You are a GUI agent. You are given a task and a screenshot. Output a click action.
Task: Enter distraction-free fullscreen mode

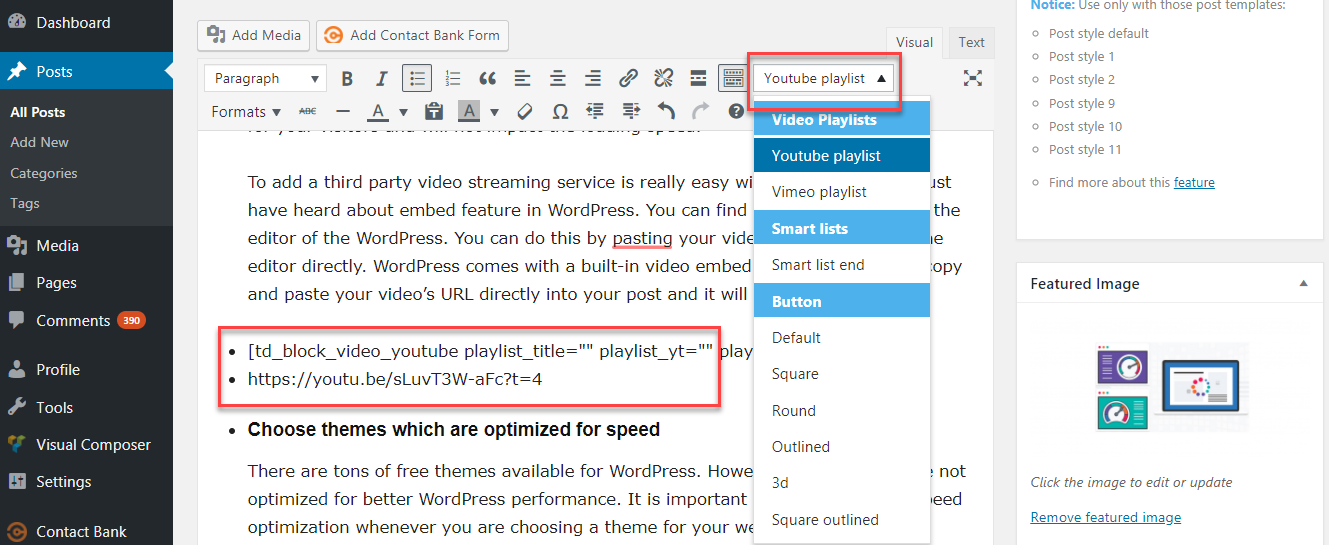(972, 78)
